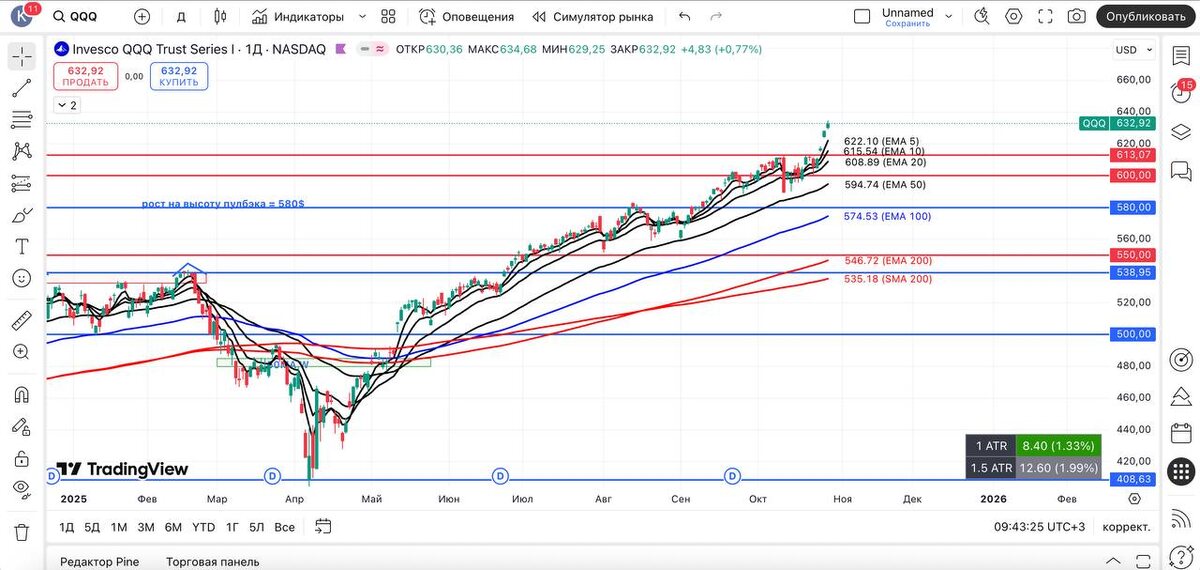Create alert via Оповещения
This screenshot has width=1200, height=570.
click(466, 17)
